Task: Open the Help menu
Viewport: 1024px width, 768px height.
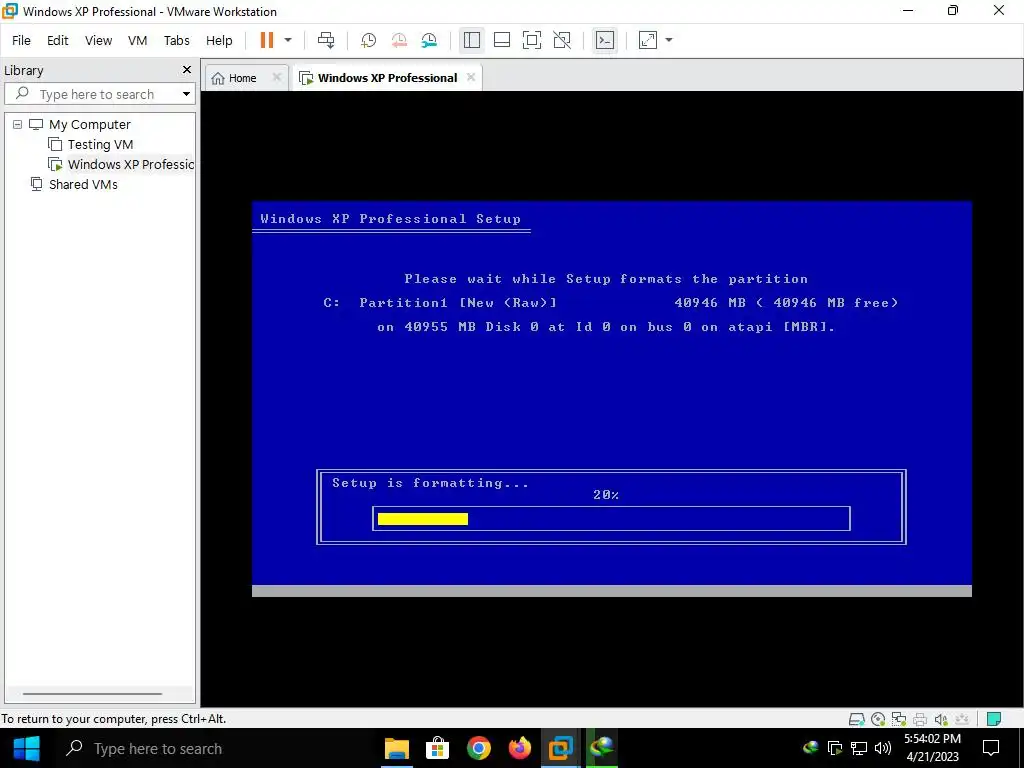Action: [219, 40]
